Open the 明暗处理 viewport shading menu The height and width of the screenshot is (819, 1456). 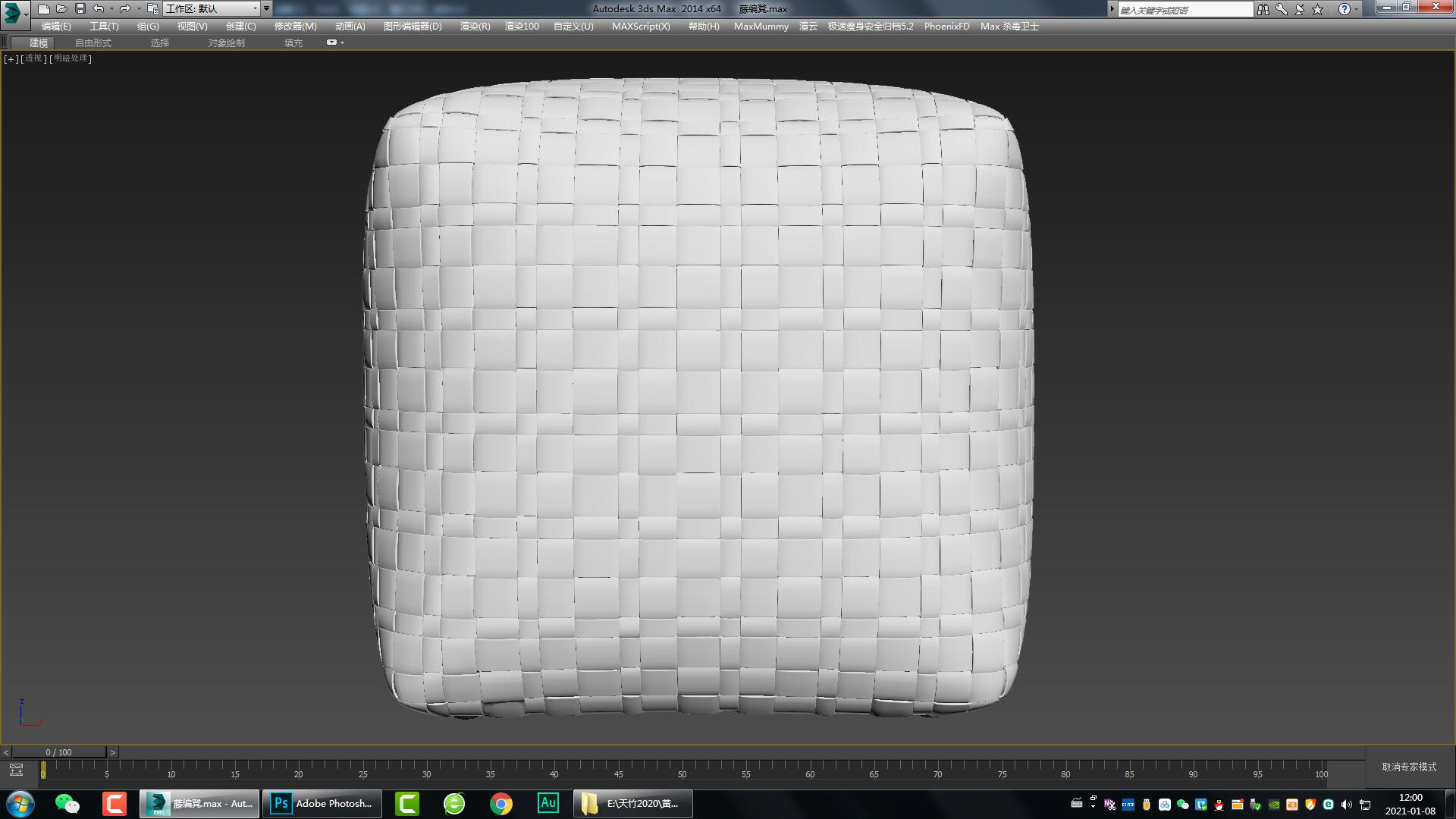pyautogui.click(x=71, y=58)
